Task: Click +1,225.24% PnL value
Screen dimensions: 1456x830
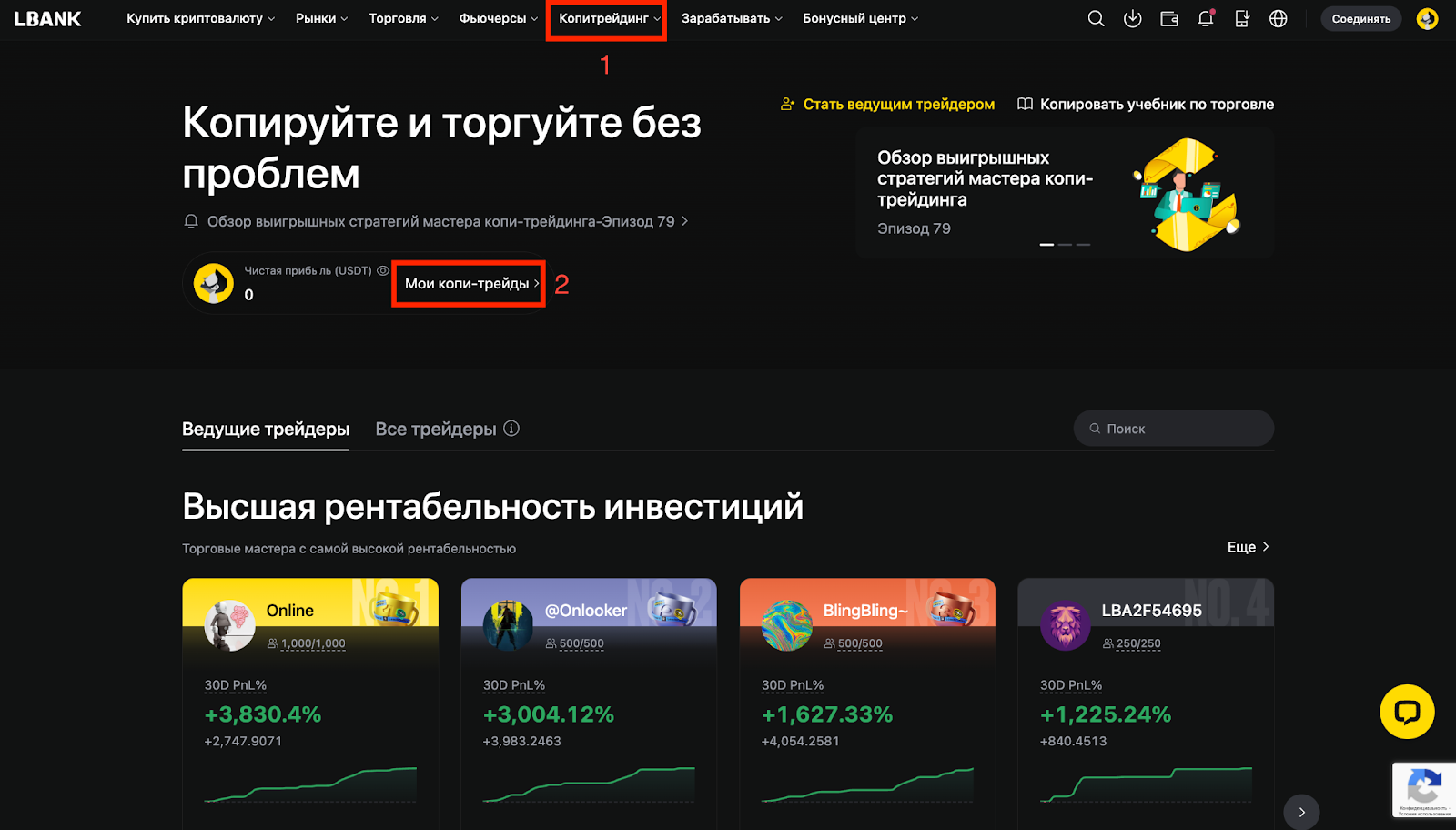Action: [x=1106, y=714]
